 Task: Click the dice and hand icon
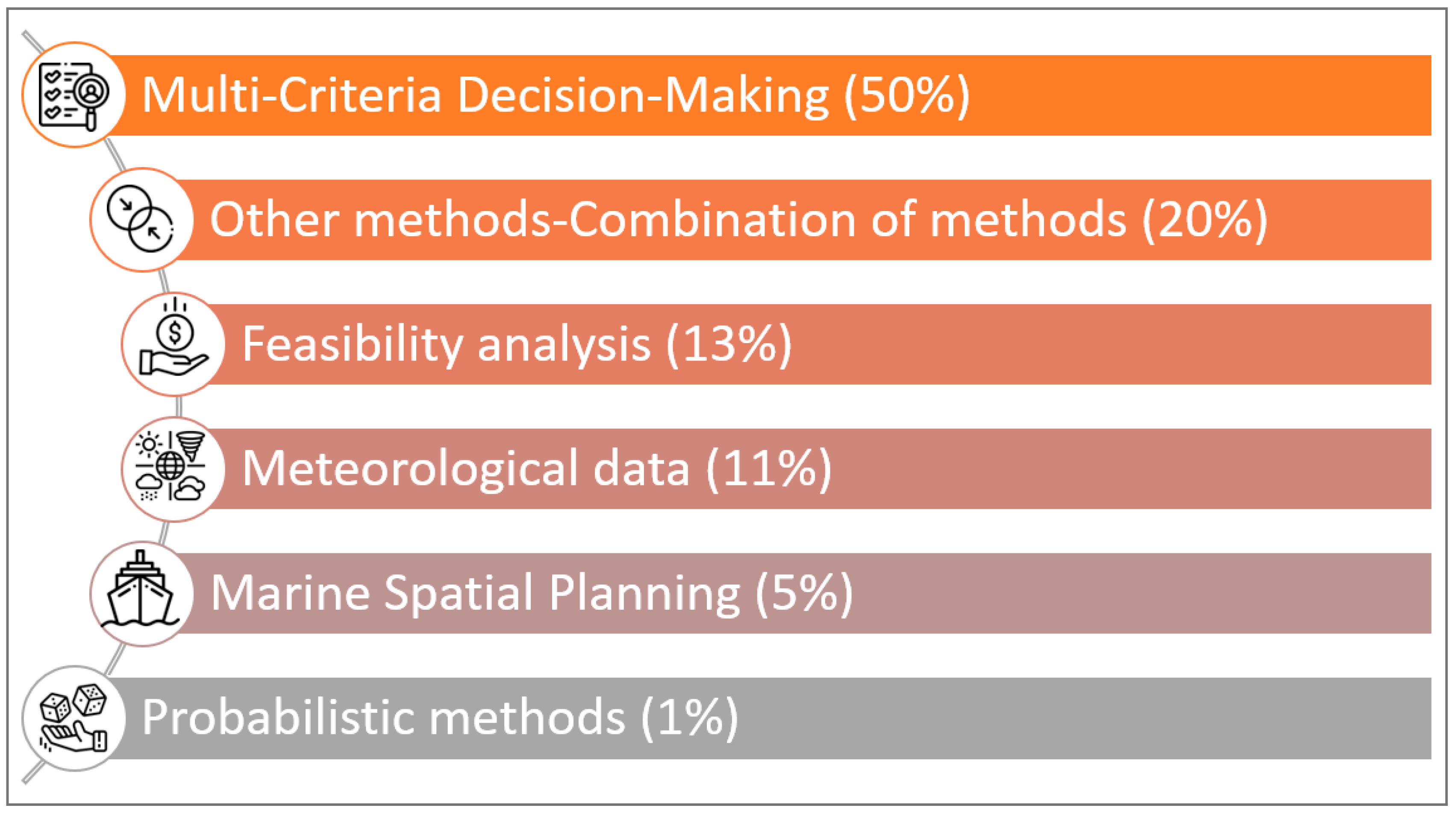[x=74, y=718]
